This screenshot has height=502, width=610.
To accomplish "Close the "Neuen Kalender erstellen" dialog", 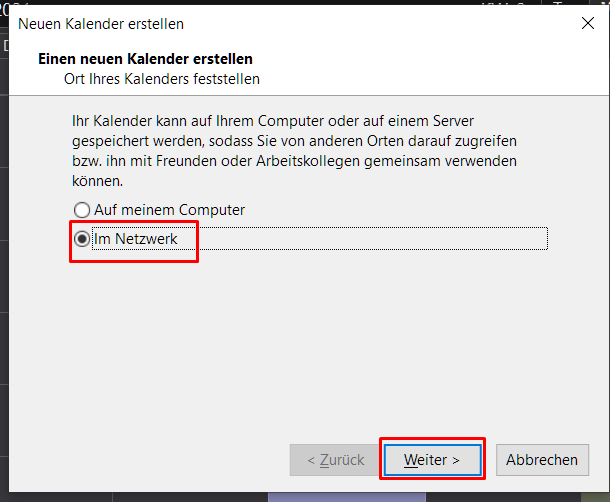I will click(x=587, y=23).
